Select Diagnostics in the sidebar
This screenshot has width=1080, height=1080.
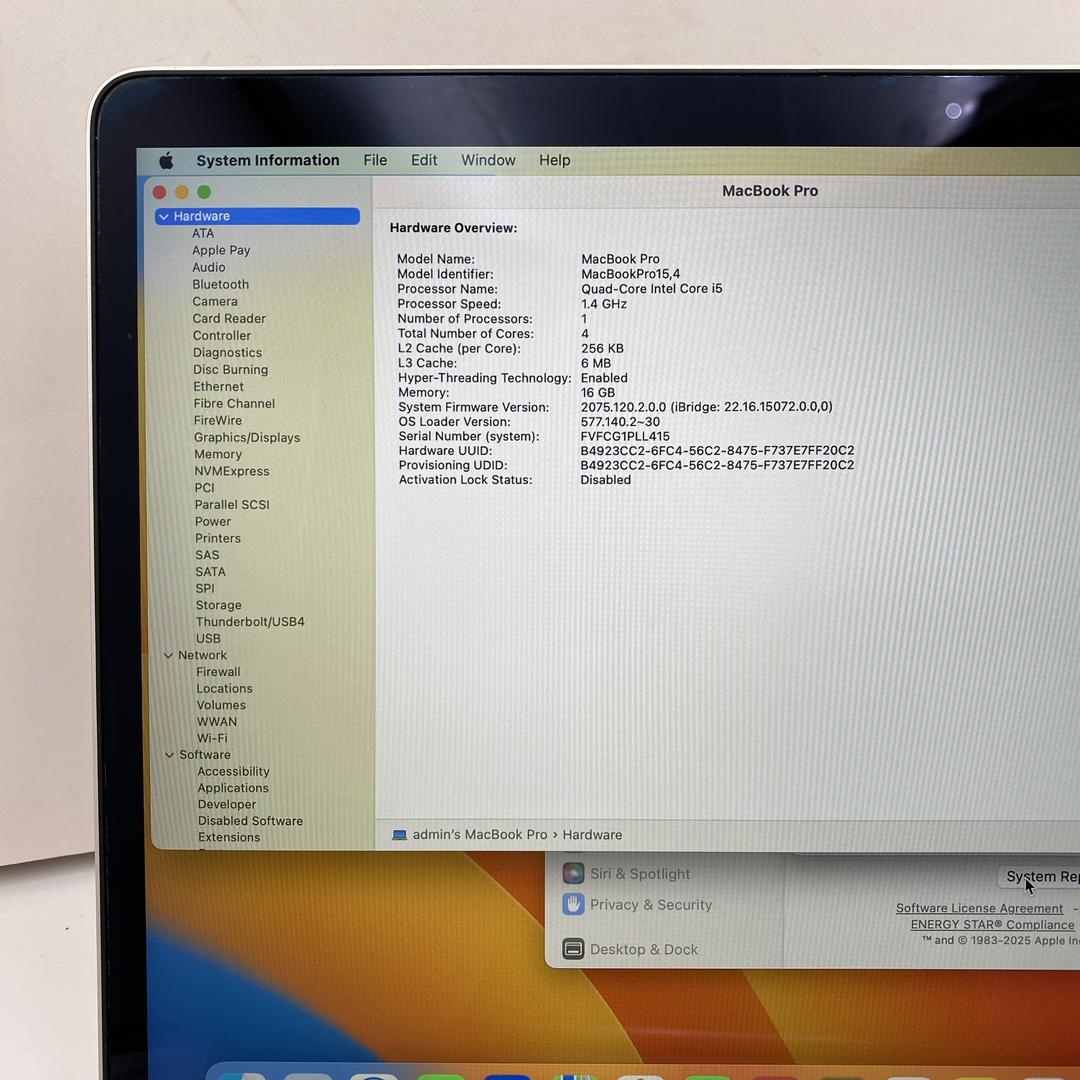coord(227,353)
